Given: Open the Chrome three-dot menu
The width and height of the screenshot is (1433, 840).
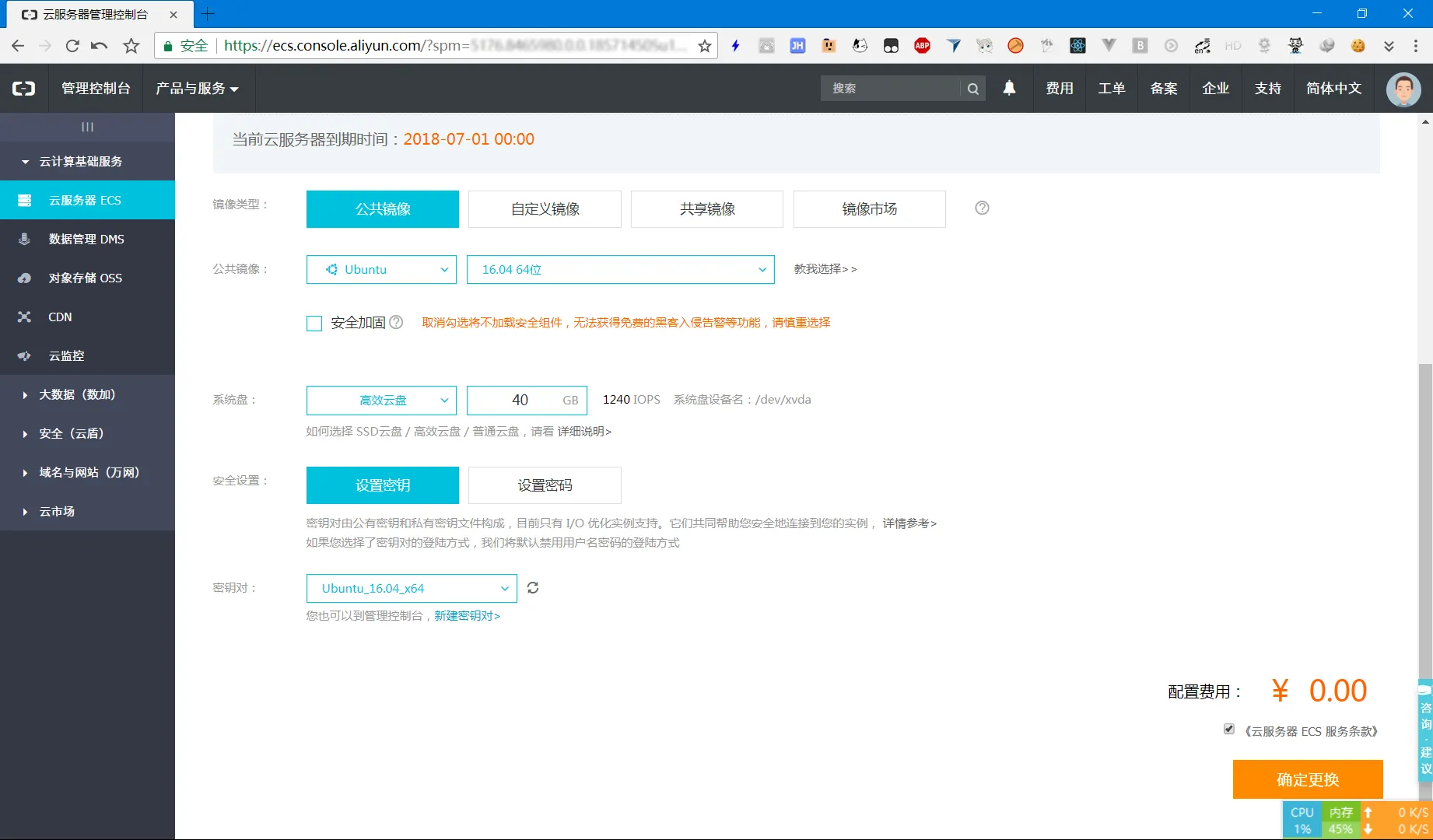Looking at the screenshot, I should coord(1416,46).
